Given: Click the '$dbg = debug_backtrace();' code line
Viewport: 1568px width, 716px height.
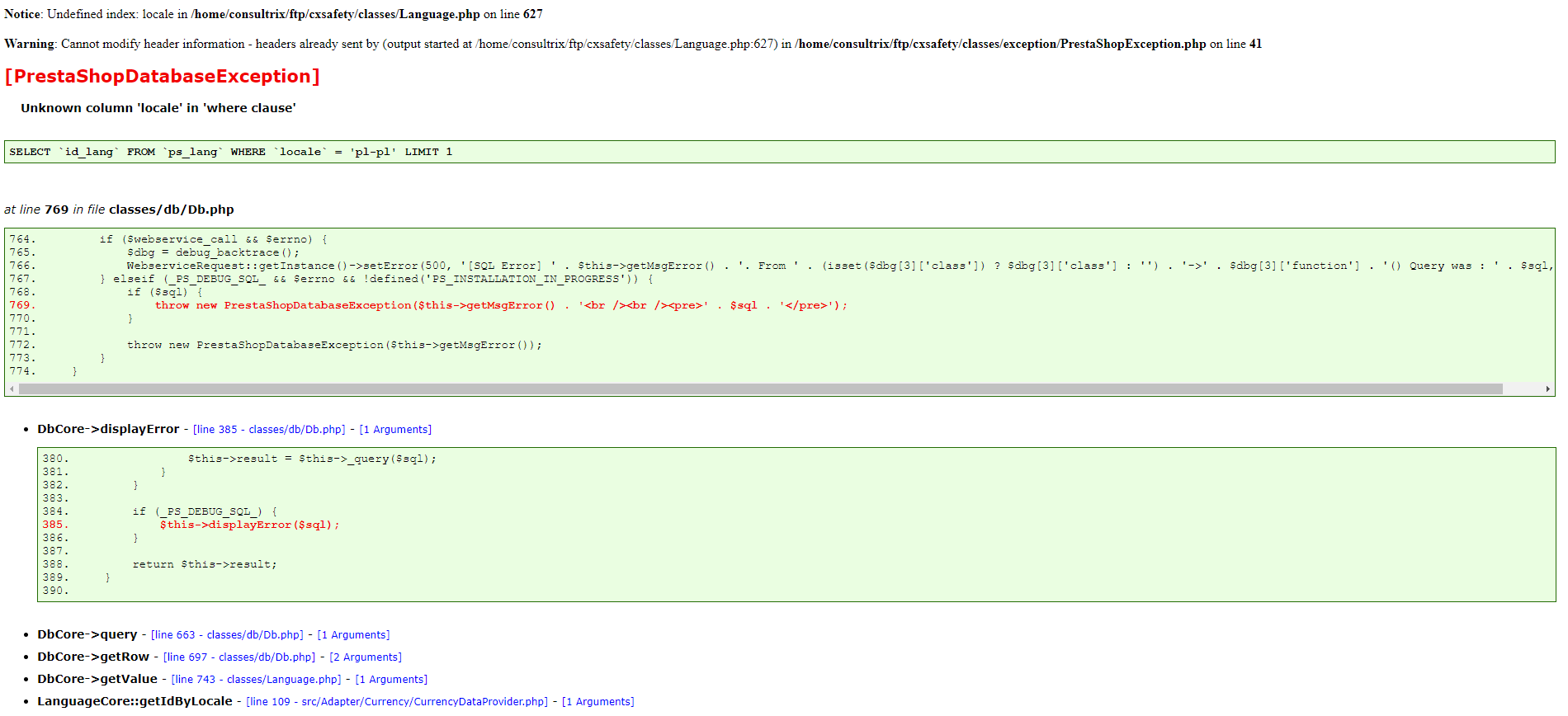Looking at the screenshot, I should (x=213, y=252).
